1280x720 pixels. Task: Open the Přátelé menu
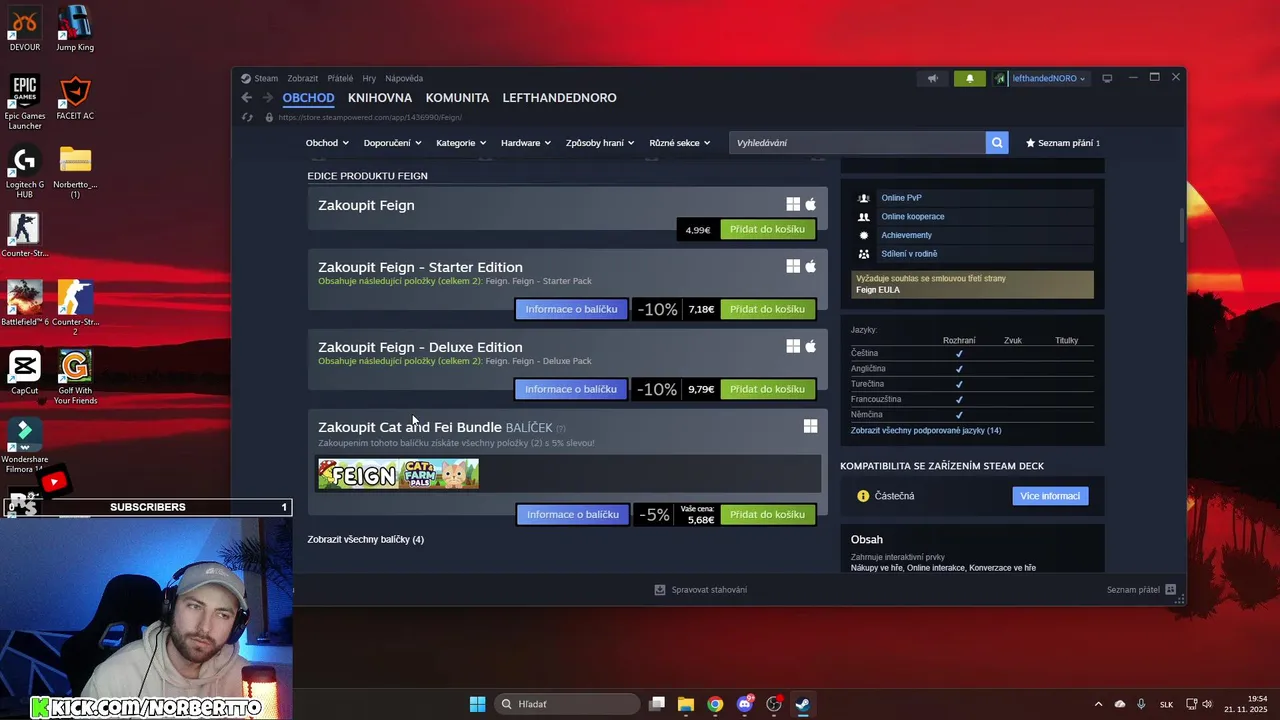(x=340, y=78)
